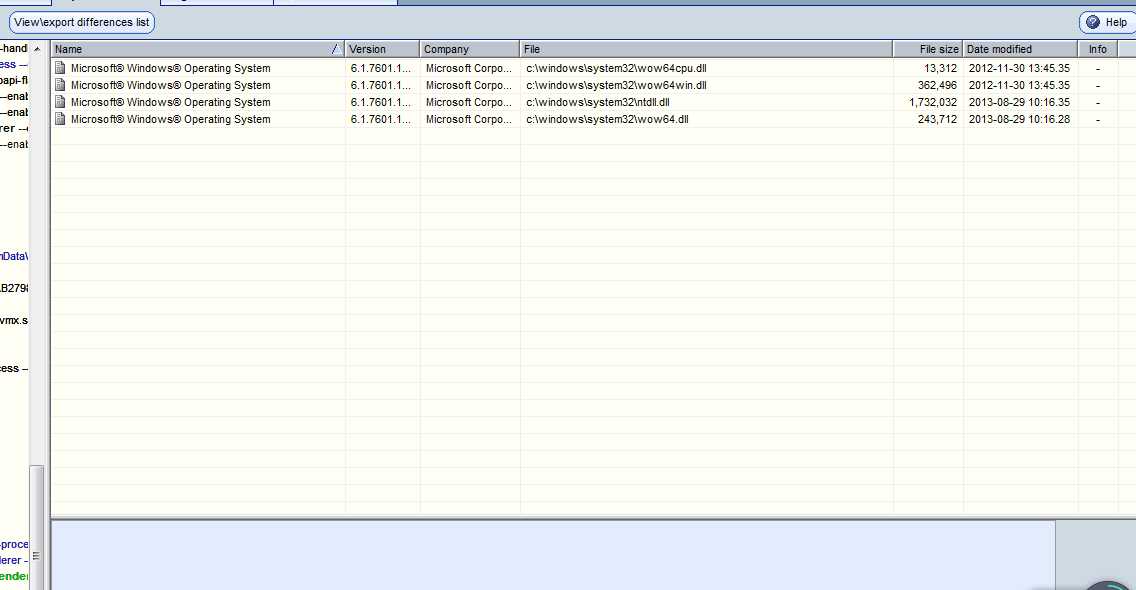Click Microsoft Corpo... in wow64win.dll row
Screen dimensions: 1136x590
(469, 85)
